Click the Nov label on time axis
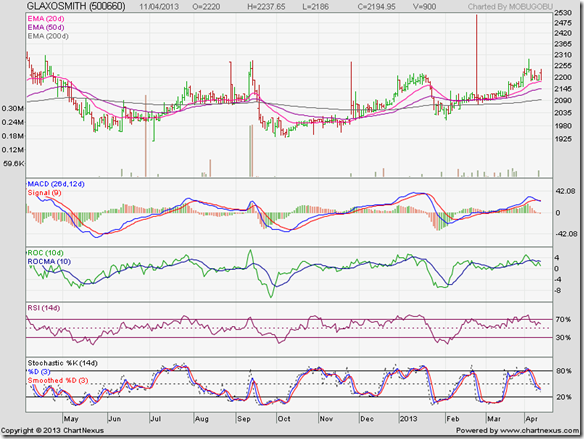 [x=326, y=419]
